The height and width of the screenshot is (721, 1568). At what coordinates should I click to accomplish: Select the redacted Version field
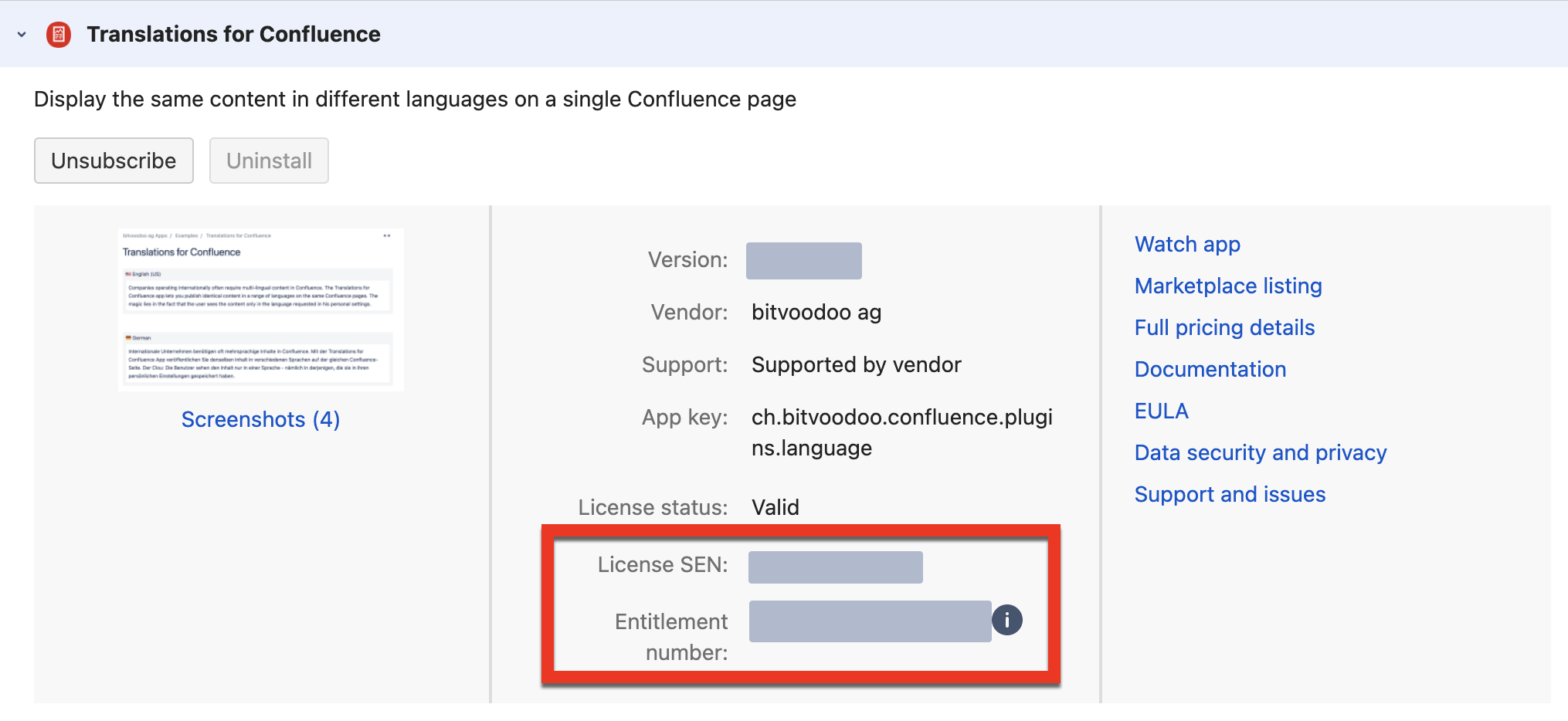(803, 260)
